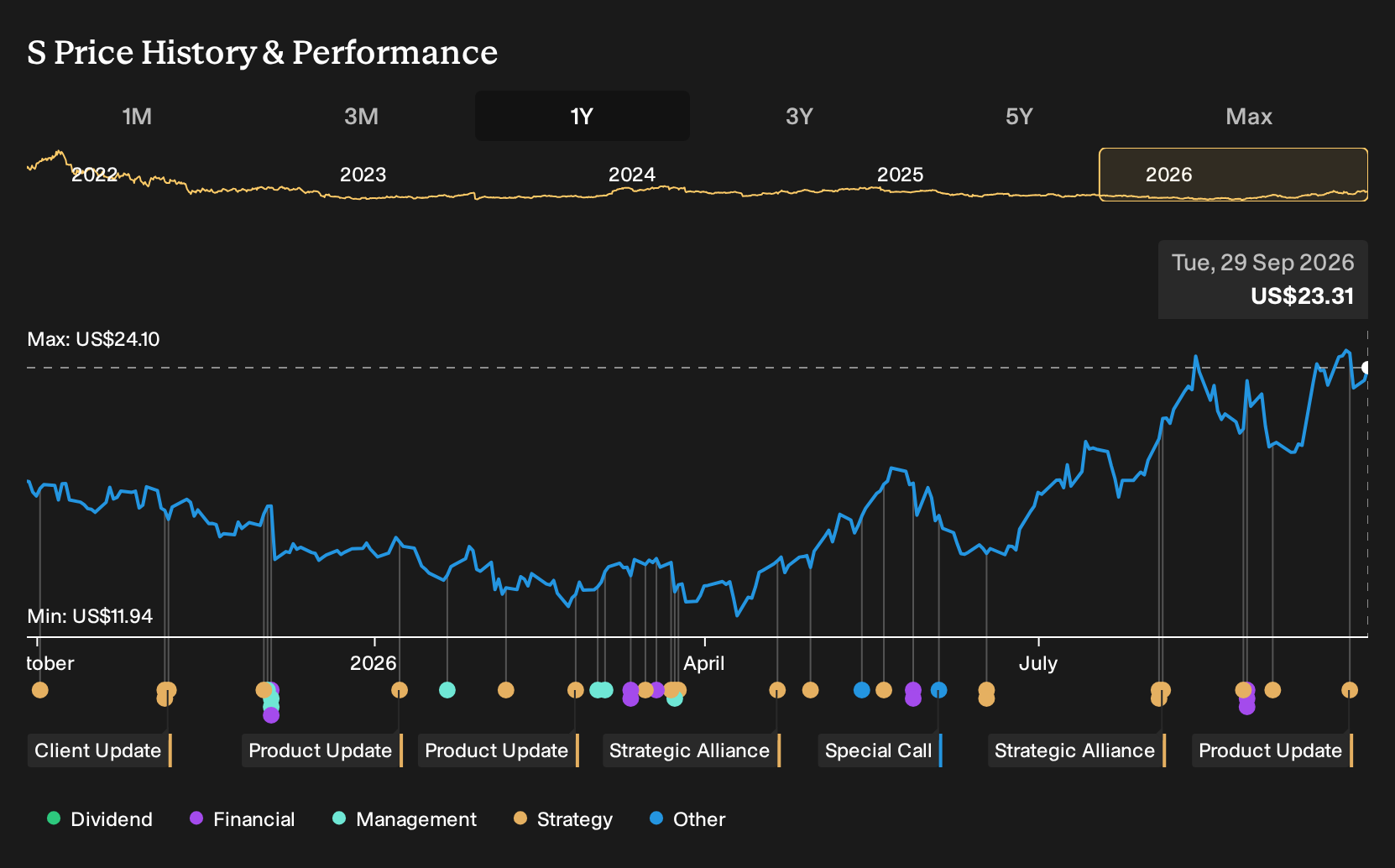
Task: Select the blue Other marker after April
Action: pos(862,690)
